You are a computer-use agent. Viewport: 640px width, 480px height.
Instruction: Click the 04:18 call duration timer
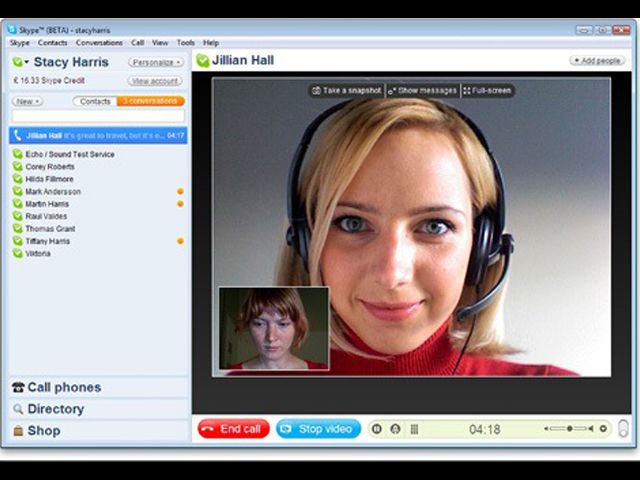pyautogui.click(x=484, y=429)
